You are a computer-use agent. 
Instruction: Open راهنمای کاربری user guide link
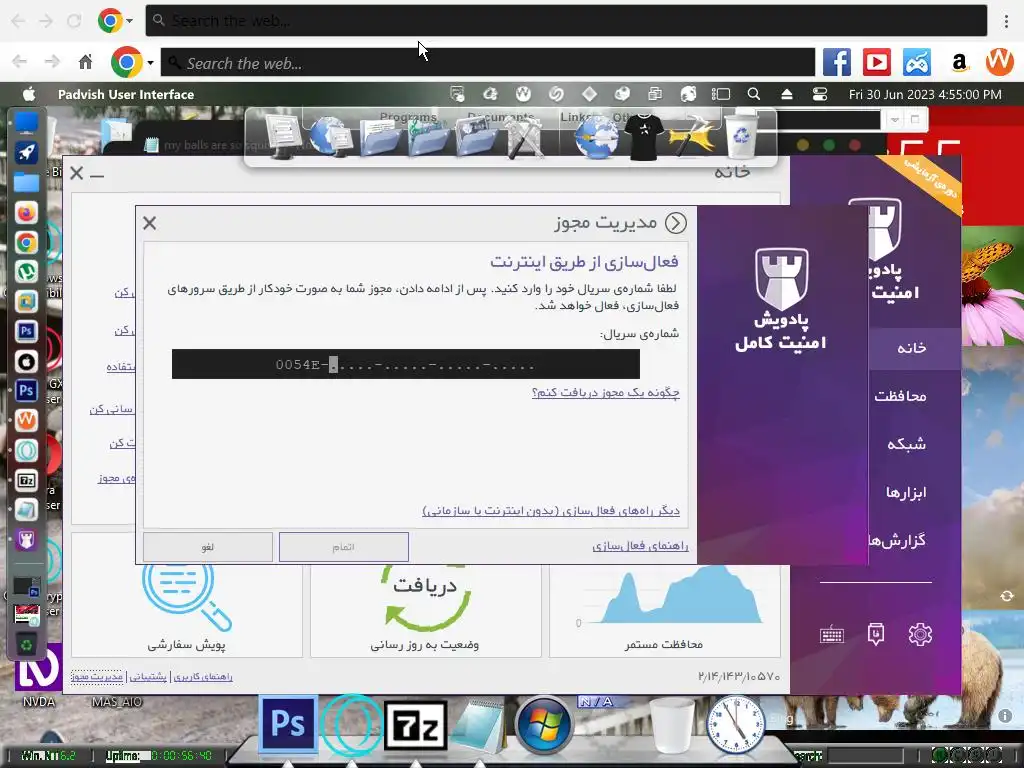(203, 677)
